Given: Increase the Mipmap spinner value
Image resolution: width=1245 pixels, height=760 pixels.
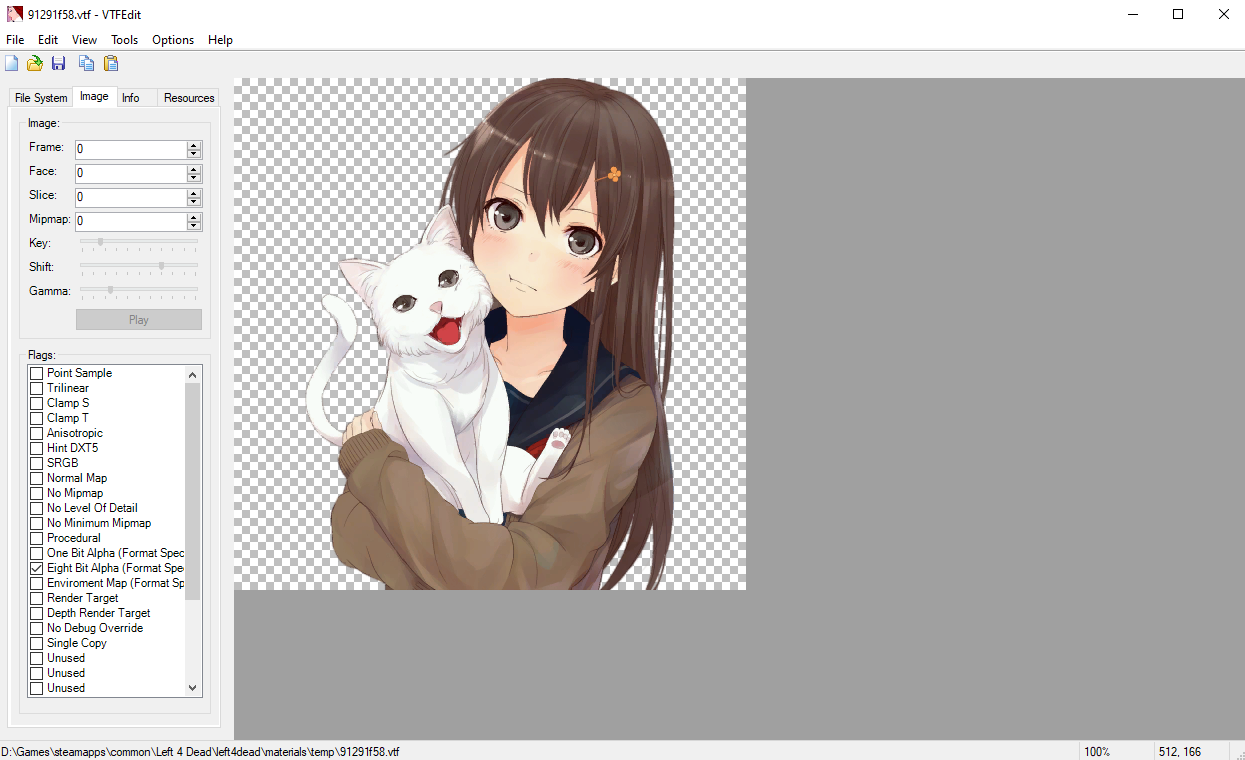Looking at the screenshot, I should 194,218.
